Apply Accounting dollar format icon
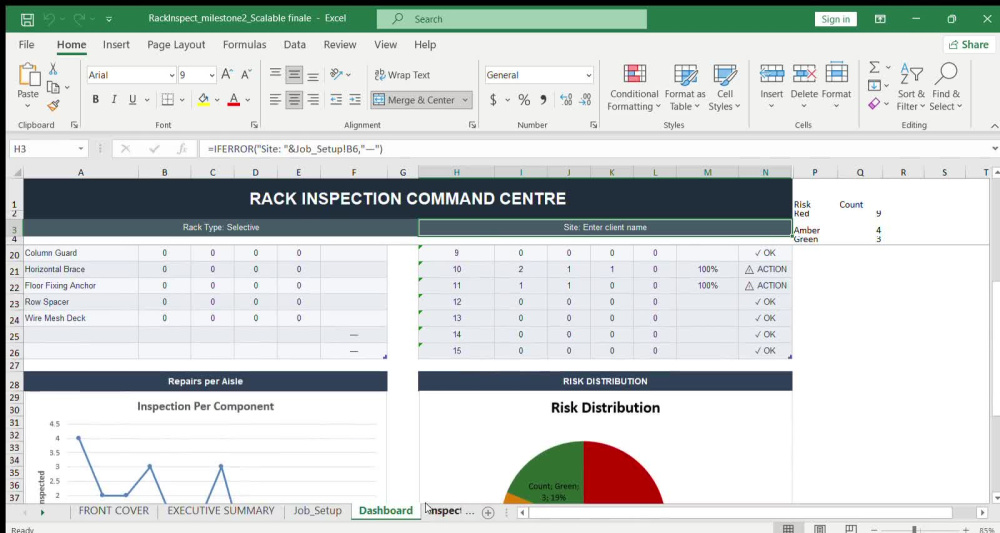Image resolution: width=1000 pixels, height=533 pixels. click(x=493, y=99)
